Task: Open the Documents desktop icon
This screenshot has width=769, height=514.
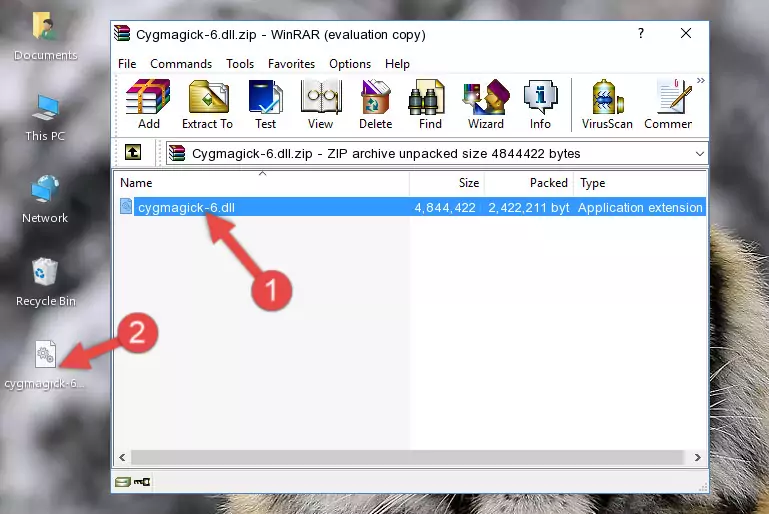Action: (x=45, y=36)
